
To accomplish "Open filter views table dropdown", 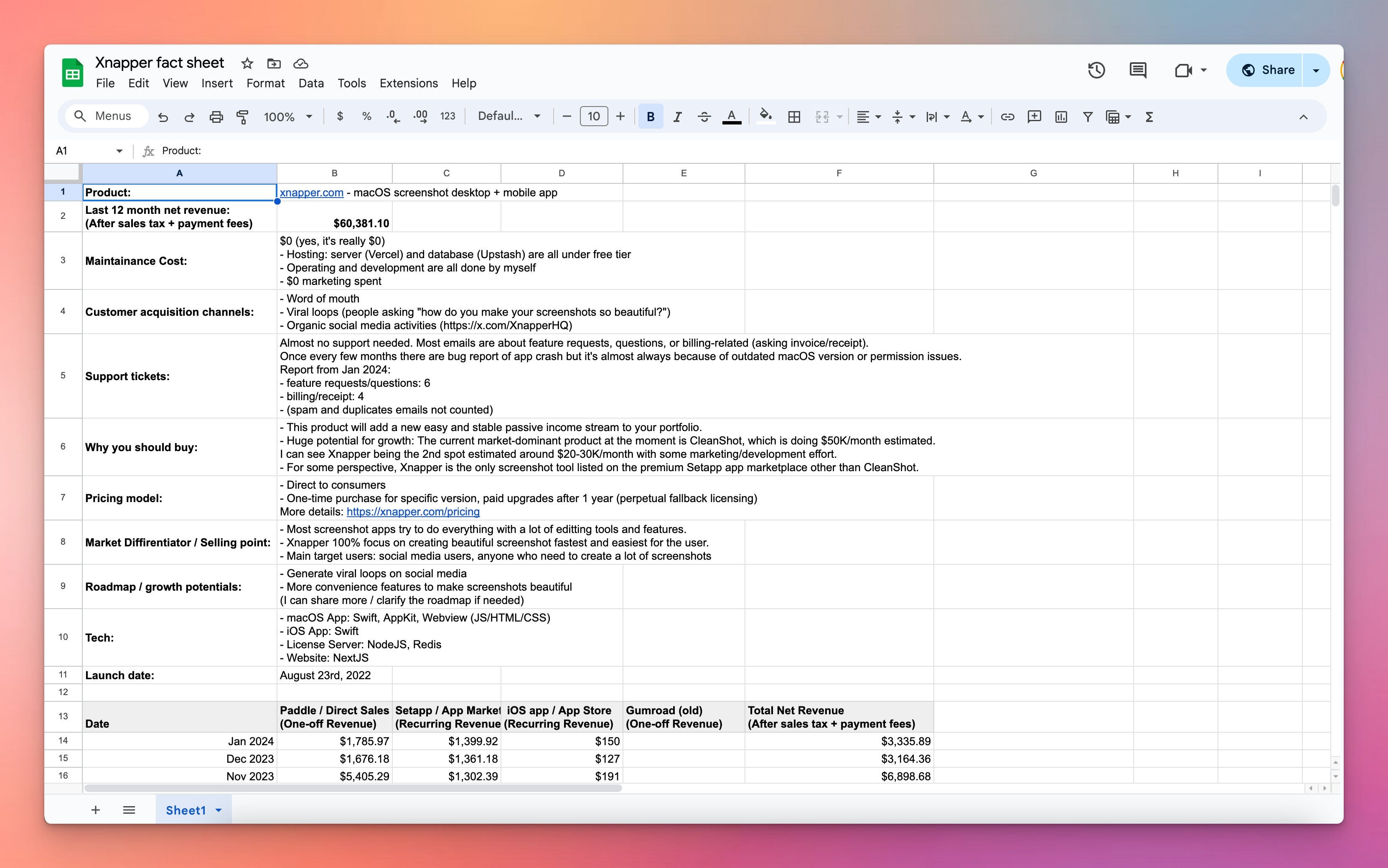I will click(1118, 117).
